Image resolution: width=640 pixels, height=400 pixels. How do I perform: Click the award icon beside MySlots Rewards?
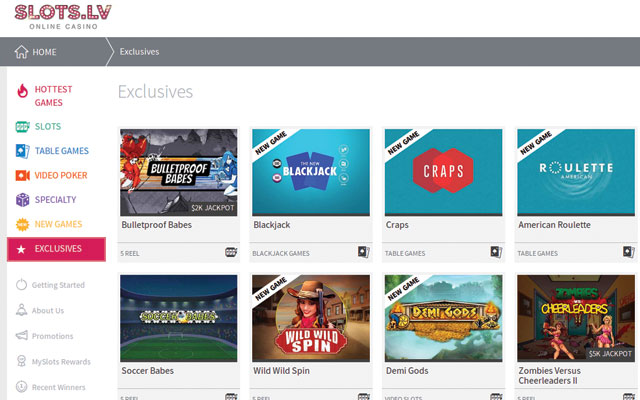pyautogui.click(x=21, y=361)
